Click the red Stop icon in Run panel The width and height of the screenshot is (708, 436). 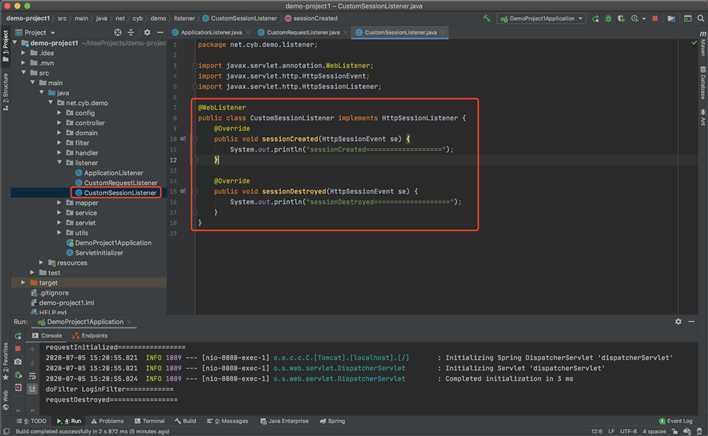[x=18, y=348]
